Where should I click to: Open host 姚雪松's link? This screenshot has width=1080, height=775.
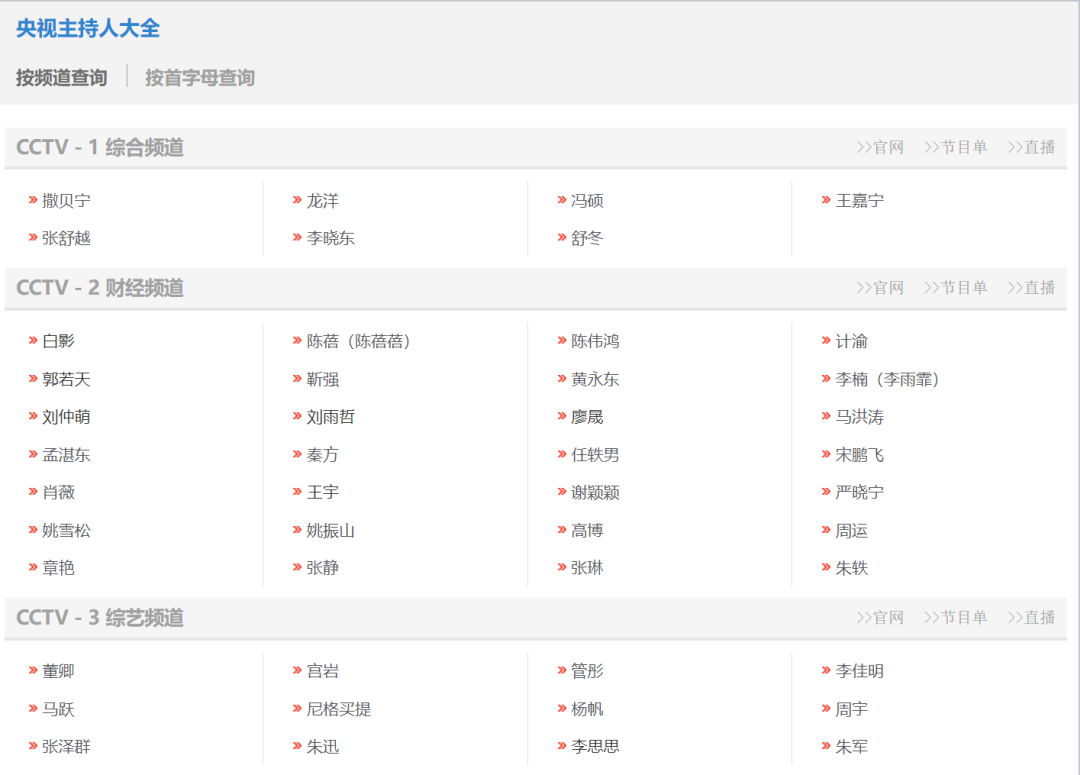[x=66, y=530]
